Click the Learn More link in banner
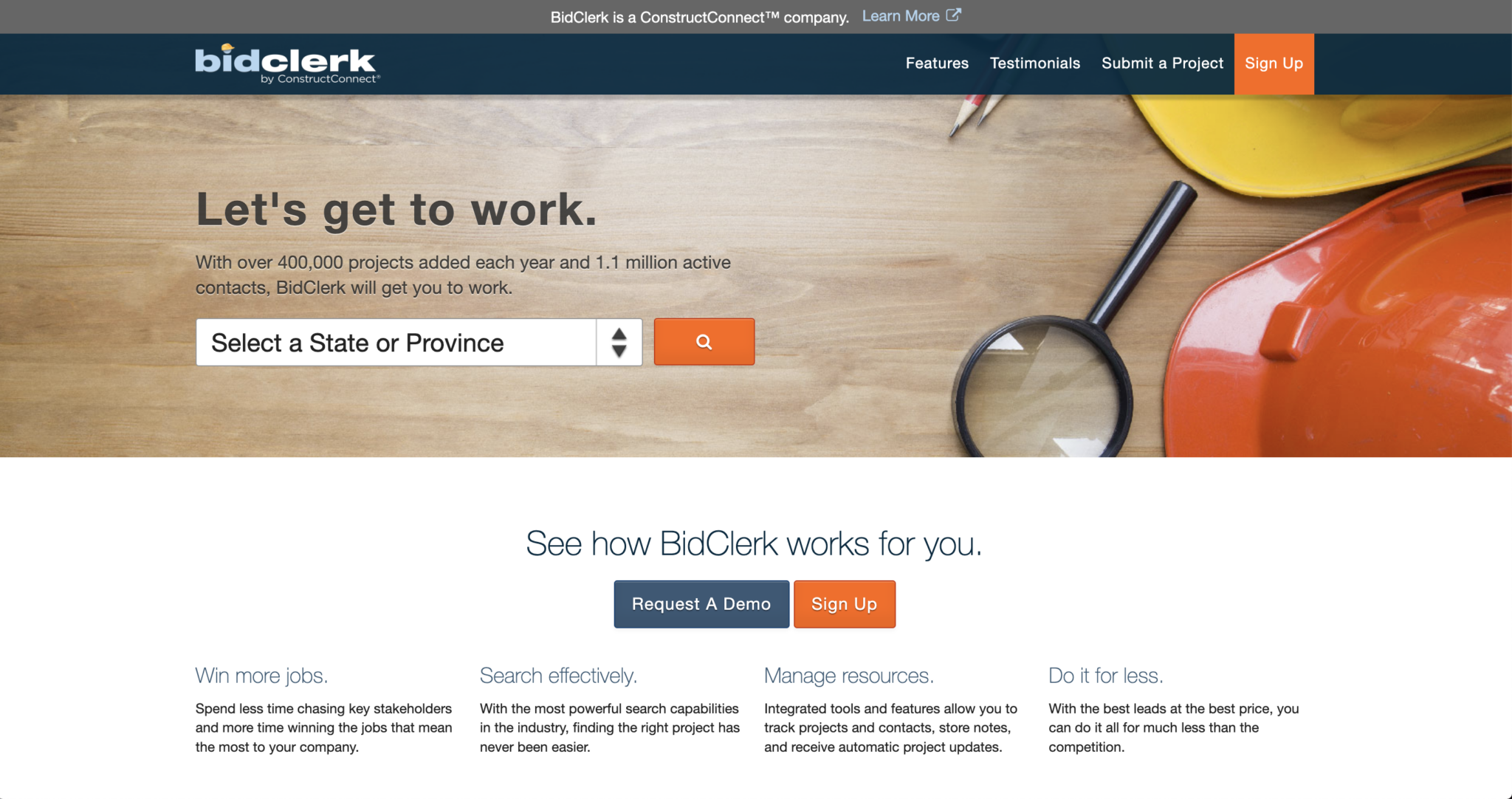The image size is (1512, 799). [912, 15]
